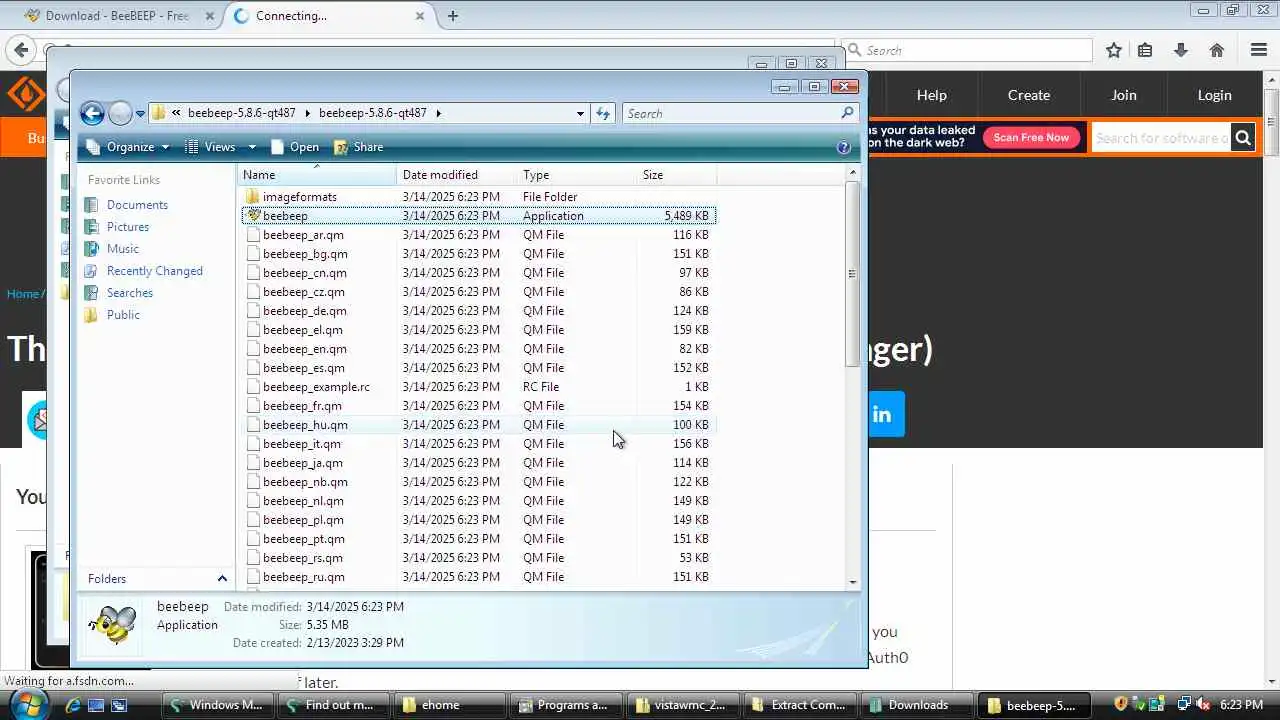
Task: Open the Explorer help question mark
Action: [x=843, y=147]
